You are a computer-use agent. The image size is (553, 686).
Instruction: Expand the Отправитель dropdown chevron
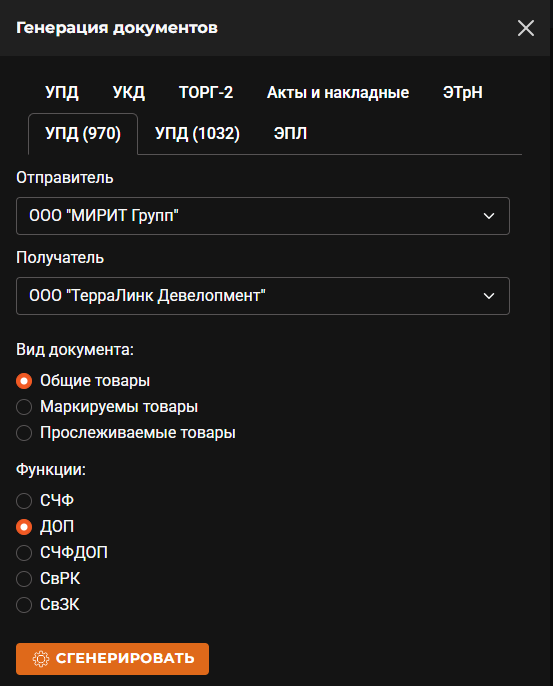pyautogui.click(x=489, y=216)
